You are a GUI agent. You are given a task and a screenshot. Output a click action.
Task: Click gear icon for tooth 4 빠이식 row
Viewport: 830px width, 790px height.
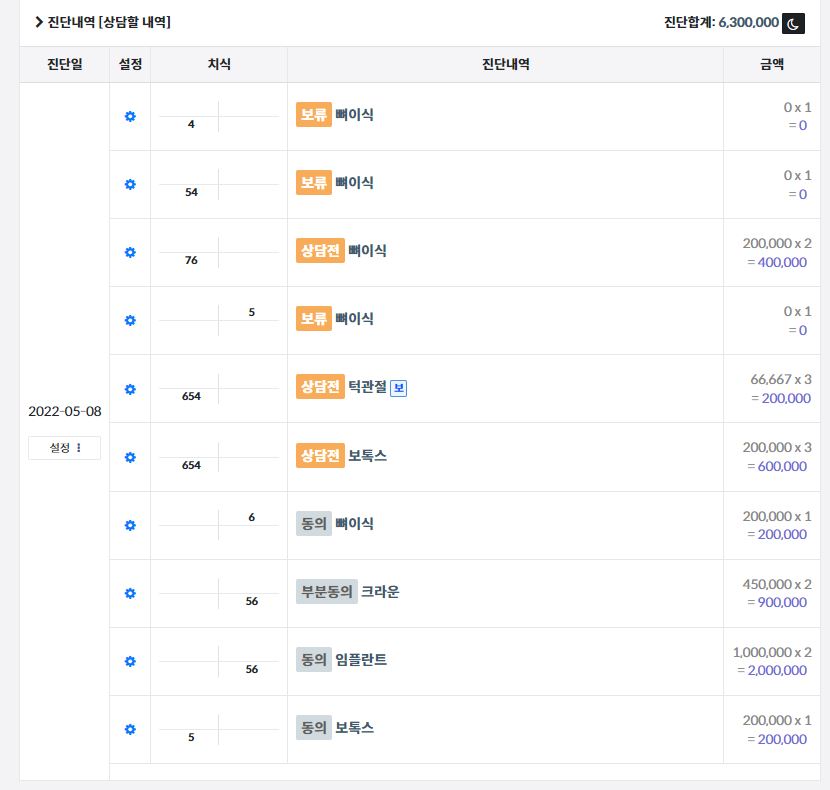pyautogui.click(x=130, y=116)
